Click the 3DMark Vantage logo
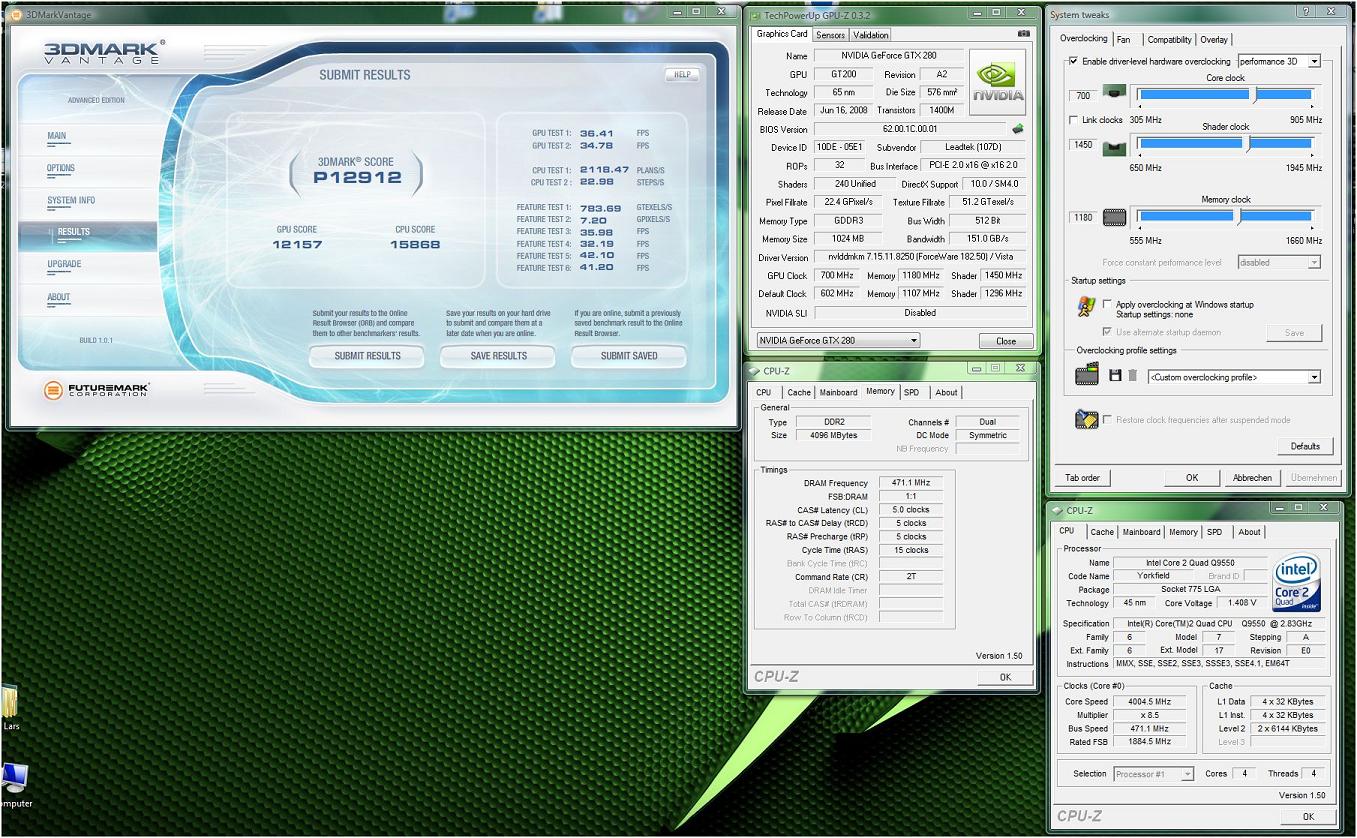The width and height of the screenshot is (1357, 838). [102, 52]
